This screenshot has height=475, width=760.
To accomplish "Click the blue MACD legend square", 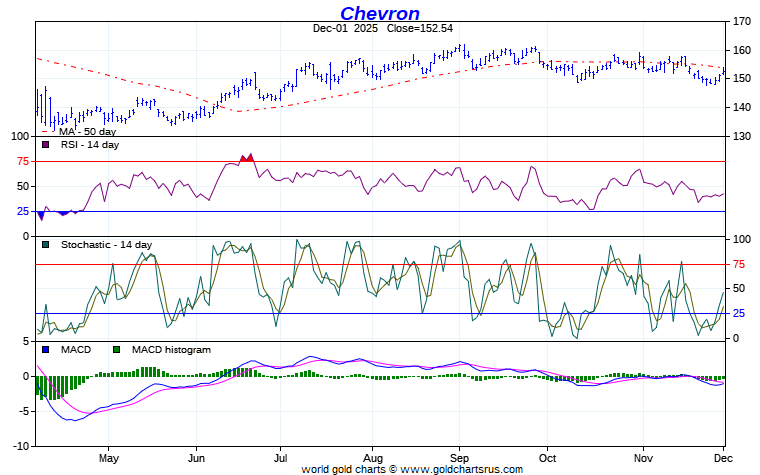I will tap(45, 350).
